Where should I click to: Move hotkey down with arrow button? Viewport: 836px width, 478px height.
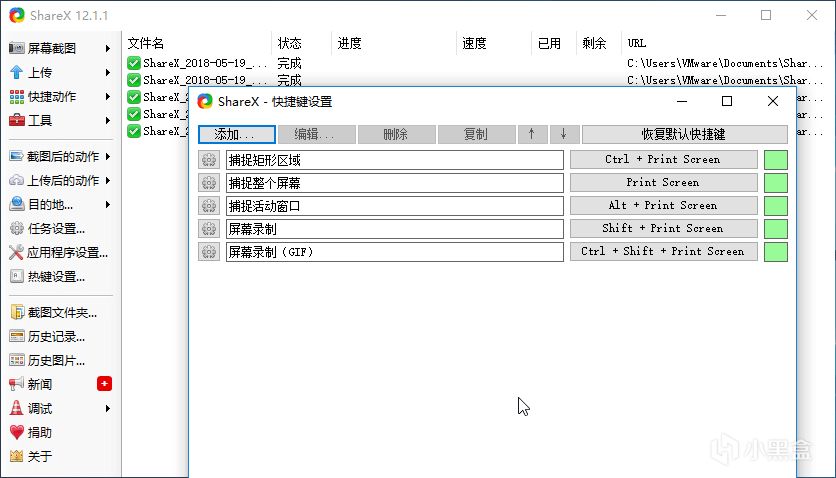pos(564,134)
